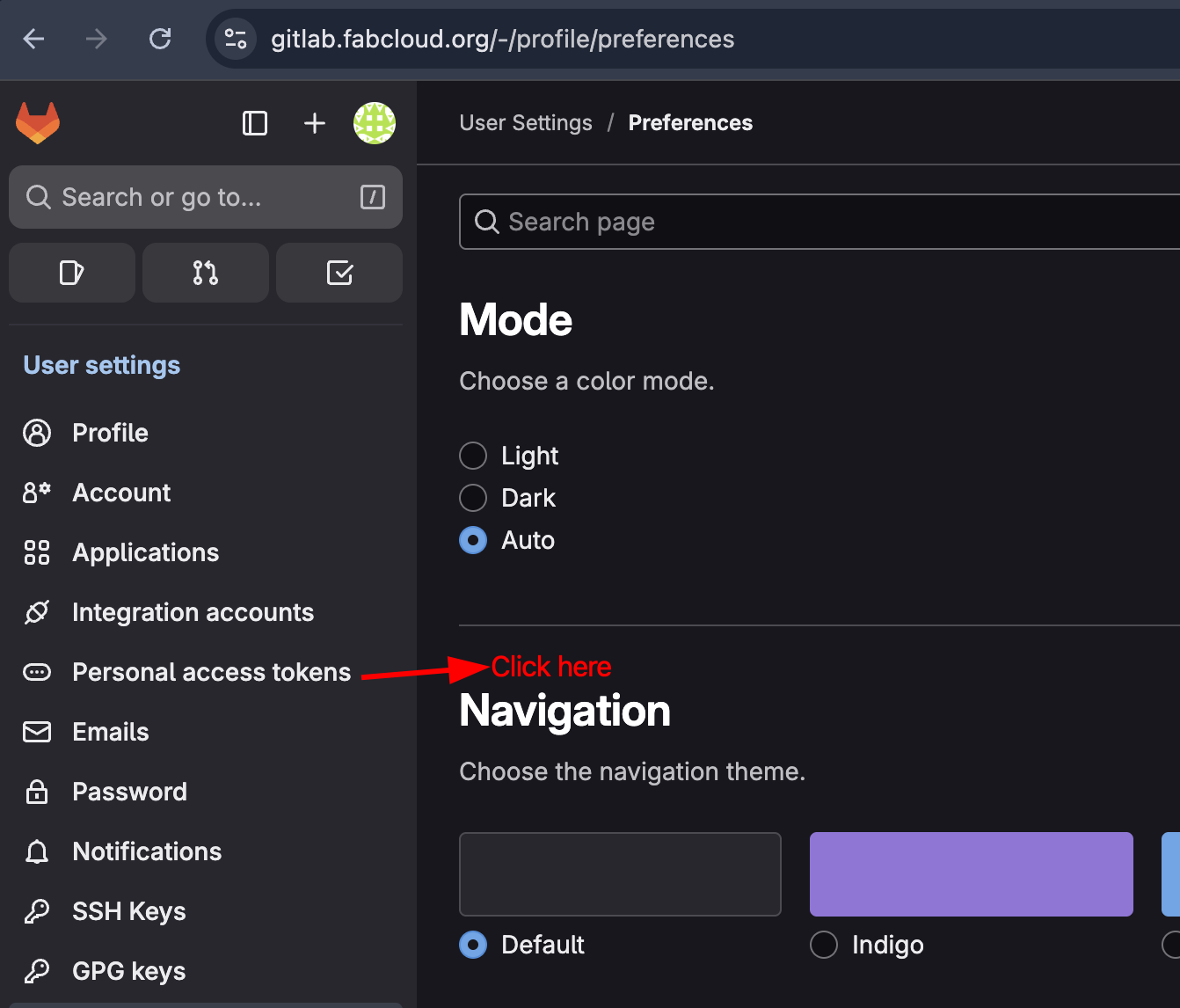Open browser site information icon

coord(236,39)
